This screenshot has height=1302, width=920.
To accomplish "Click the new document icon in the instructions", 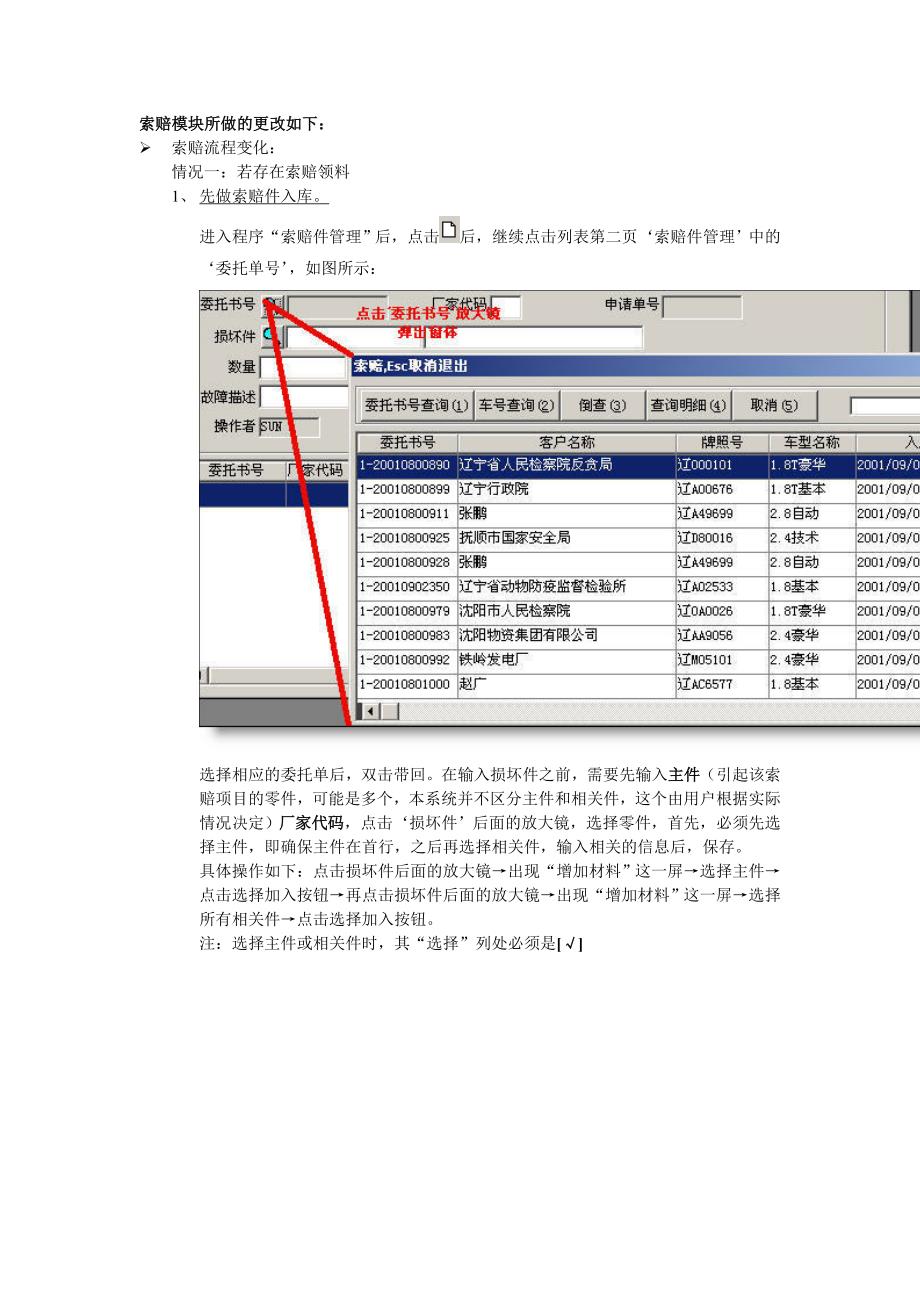I will tap(449, 231).
